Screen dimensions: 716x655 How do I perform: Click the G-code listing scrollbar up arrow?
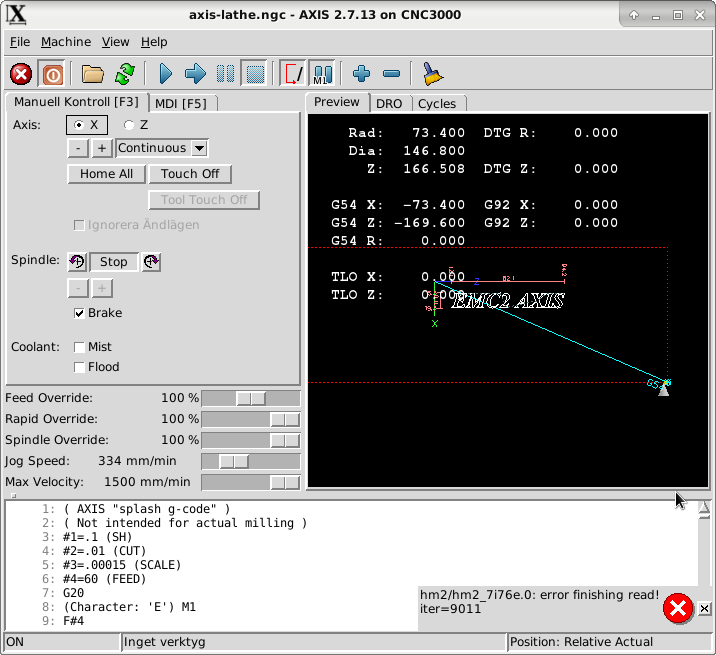[x=704, y=507]
